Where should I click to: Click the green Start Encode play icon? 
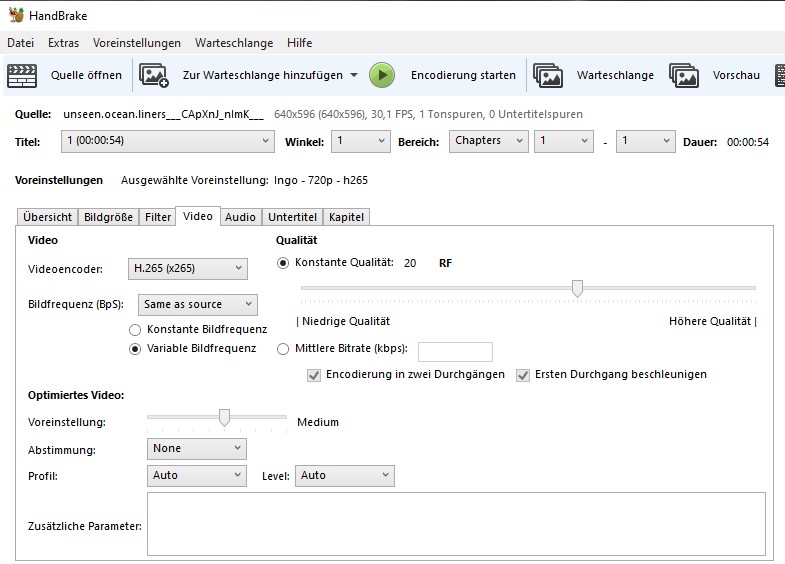coord(382,76)
